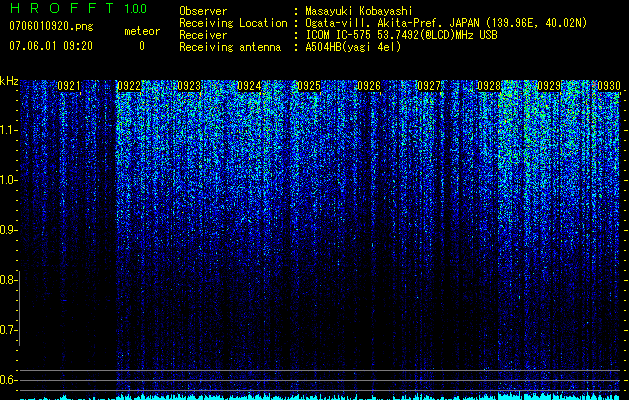Image resolution: width=629 pixels, height=400 pixels.
Task: Click the HROFFT 1.00 title text
Action: (78, 8)
